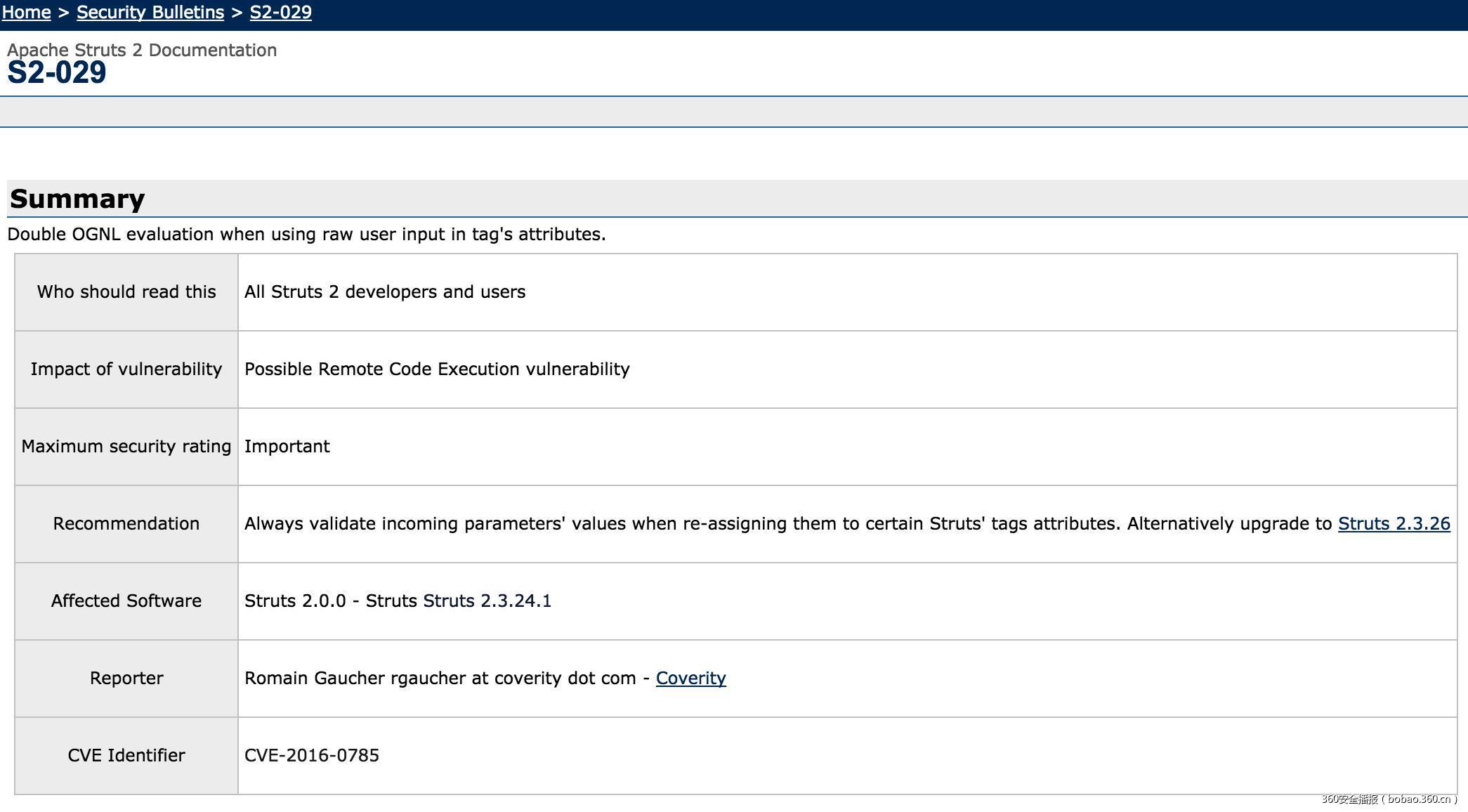Click the Double OGNL evaluation description sentence
Viewport: 1468px width, 812px height.
(306, 235)
